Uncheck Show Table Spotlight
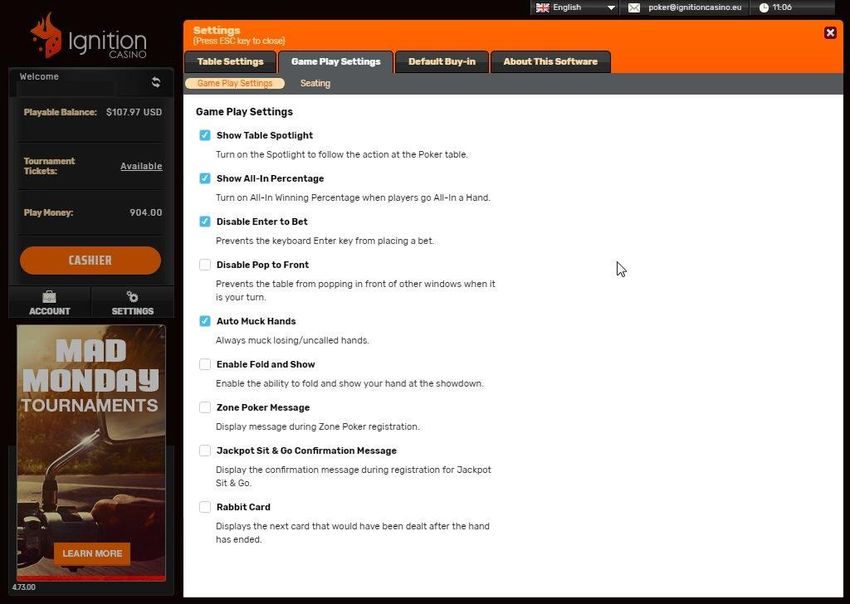Screen dimensions: 850x604 coord(205,135)
